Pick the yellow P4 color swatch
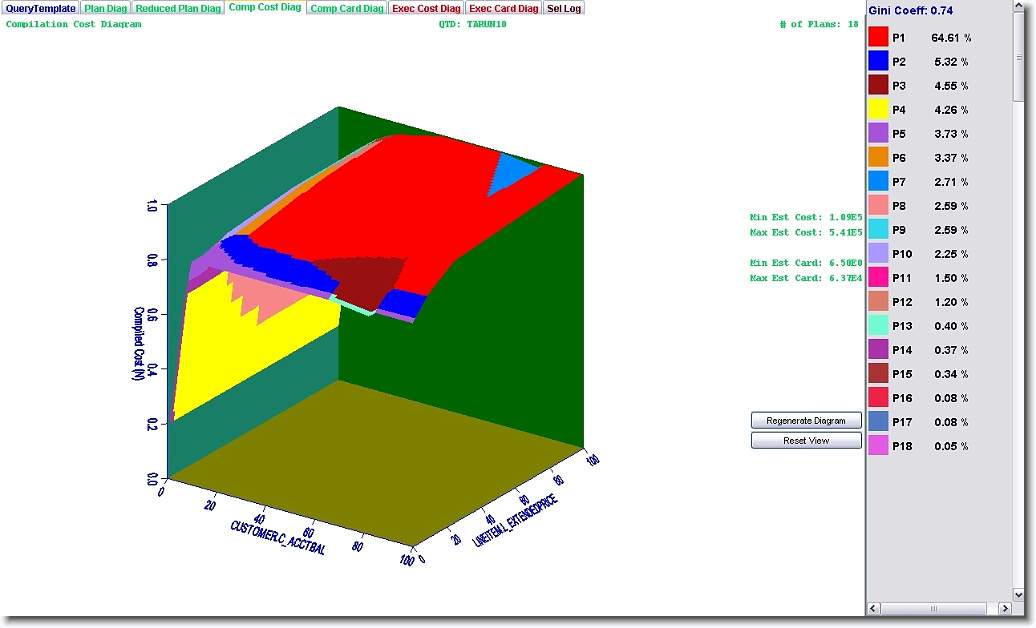1036x628 pixels. 878,110
